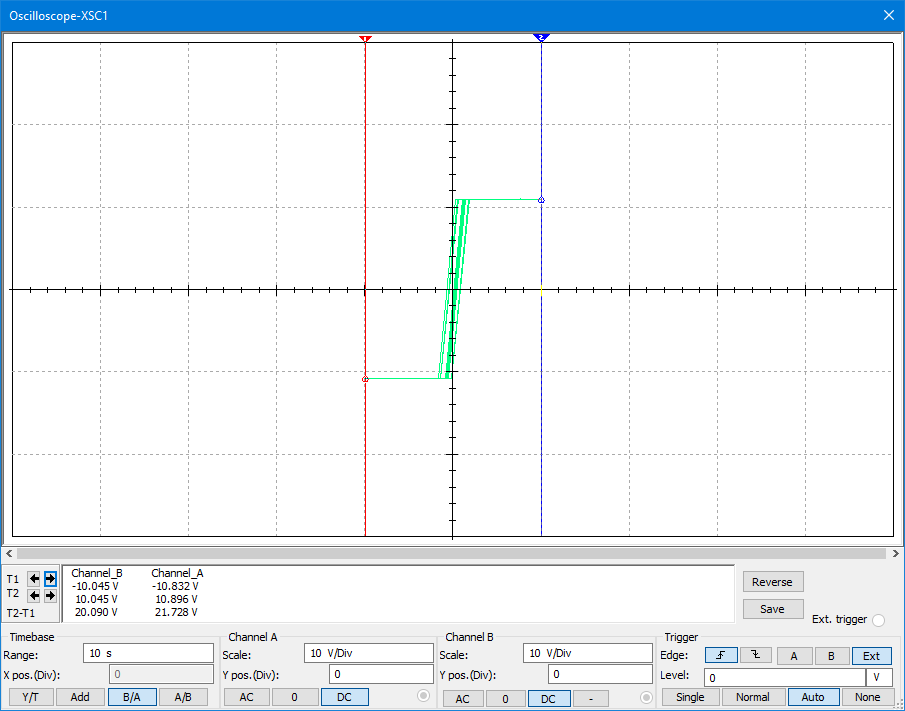
Task: Click the blue T2 cursor marker
Action: pos(541,37)
